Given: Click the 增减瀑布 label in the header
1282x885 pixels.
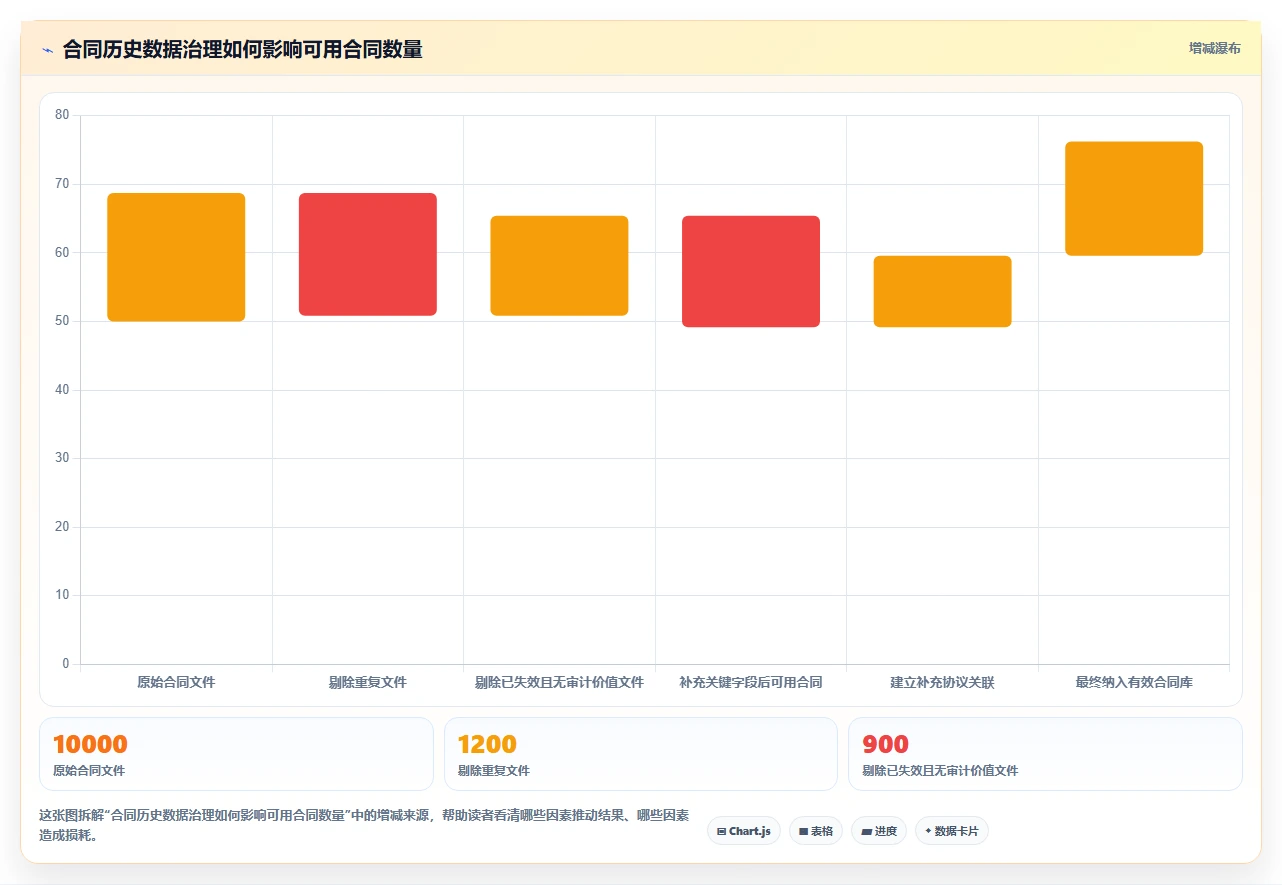Looking at the screenshot, I should pyautogui.click(x=1214, y=48).
